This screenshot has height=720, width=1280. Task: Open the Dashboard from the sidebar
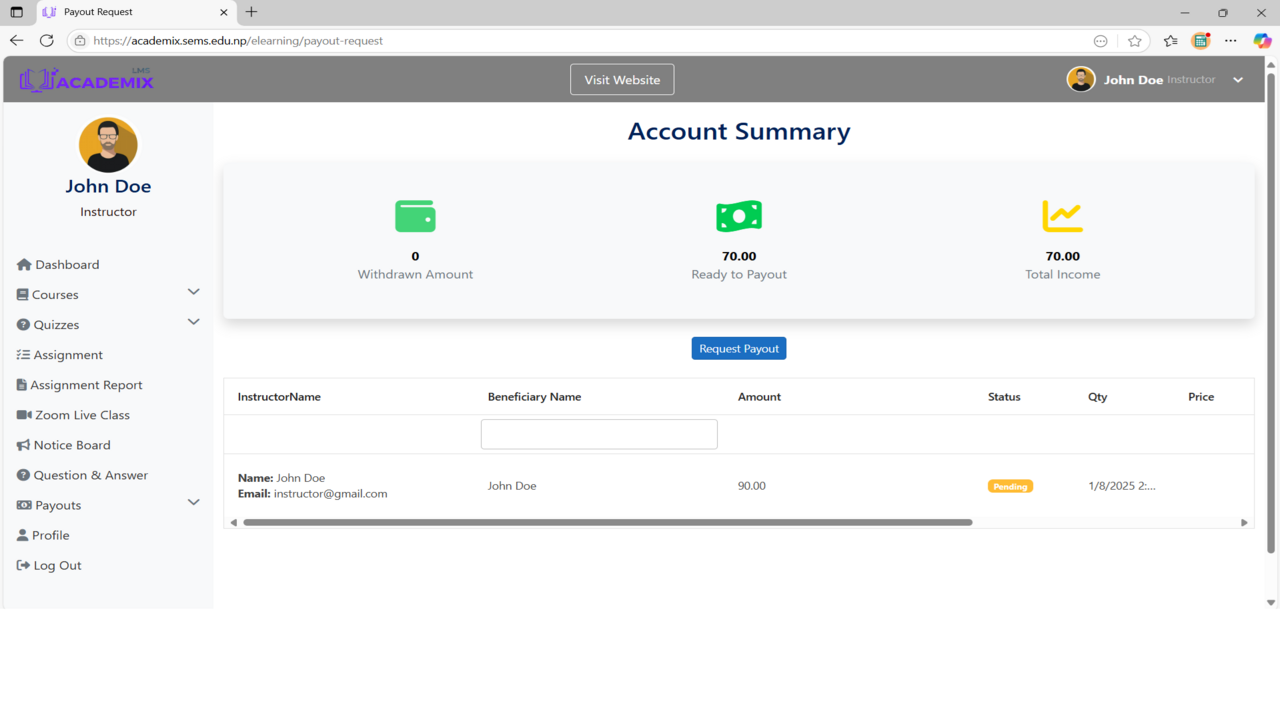66,264
